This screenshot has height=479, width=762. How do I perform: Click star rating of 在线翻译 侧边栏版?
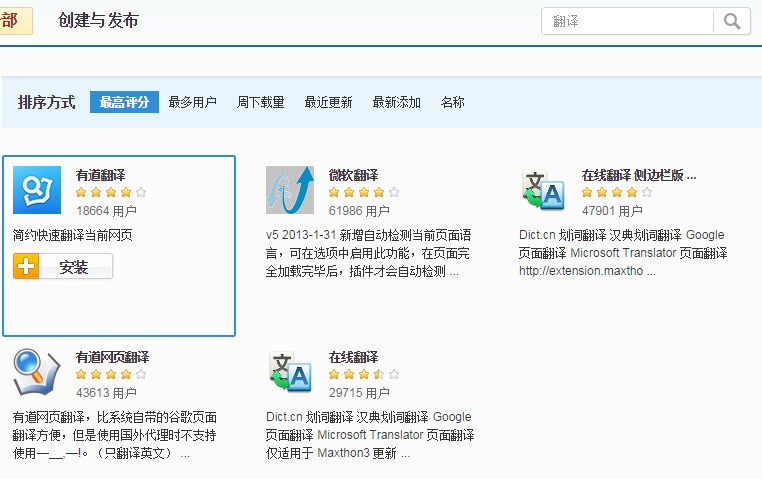617,192
